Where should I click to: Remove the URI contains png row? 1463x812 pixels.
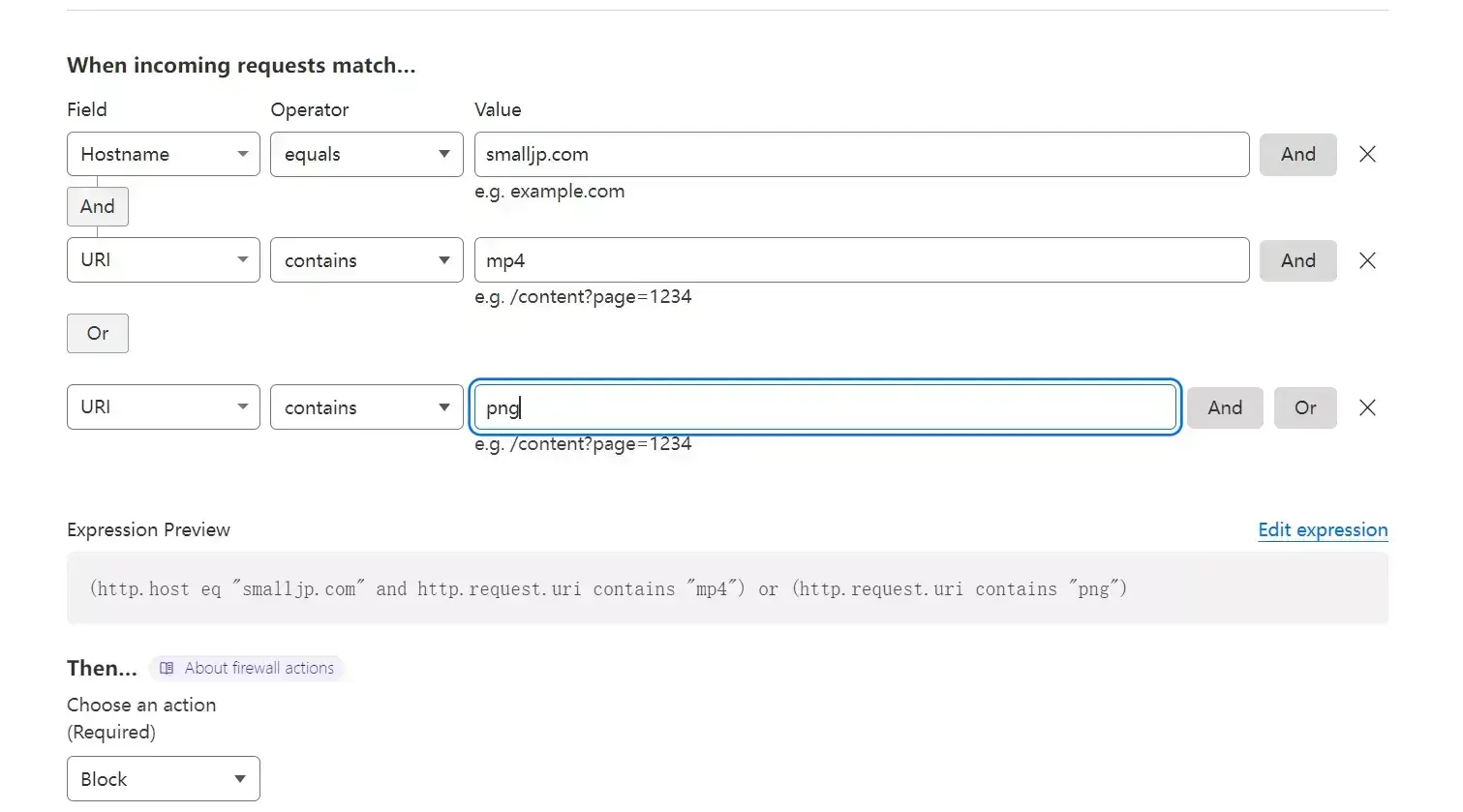coord(1367,407)
